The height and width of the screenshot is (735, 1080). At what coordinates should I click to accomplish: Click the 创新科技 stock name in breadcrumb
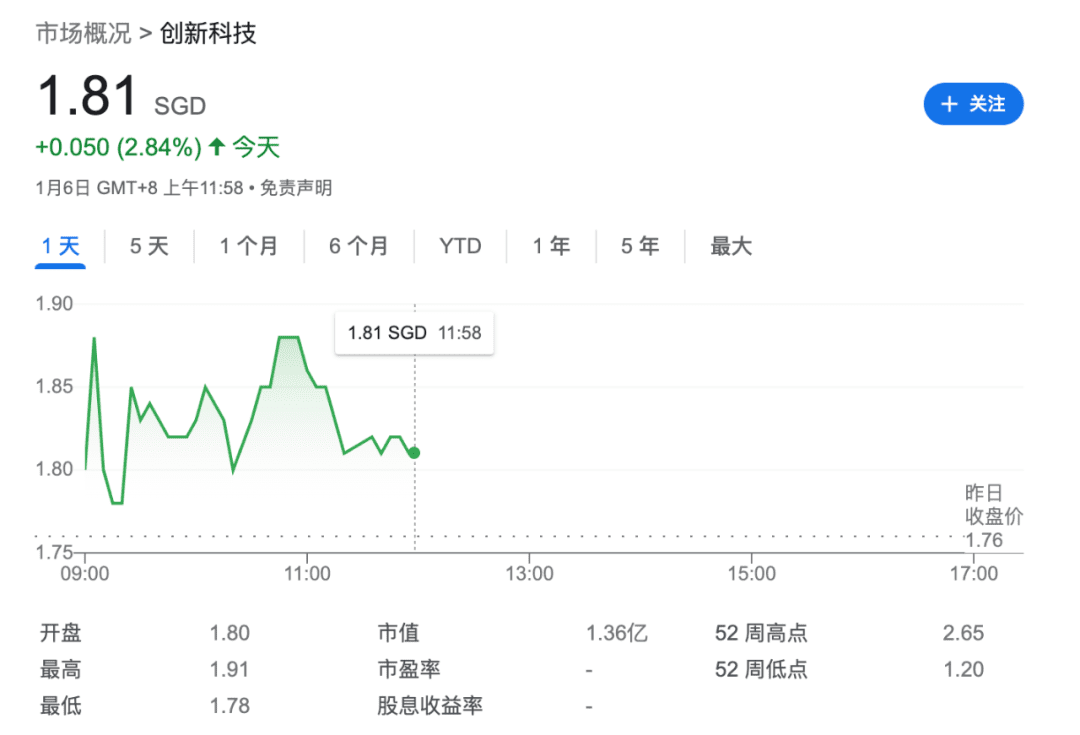(208, 33)
